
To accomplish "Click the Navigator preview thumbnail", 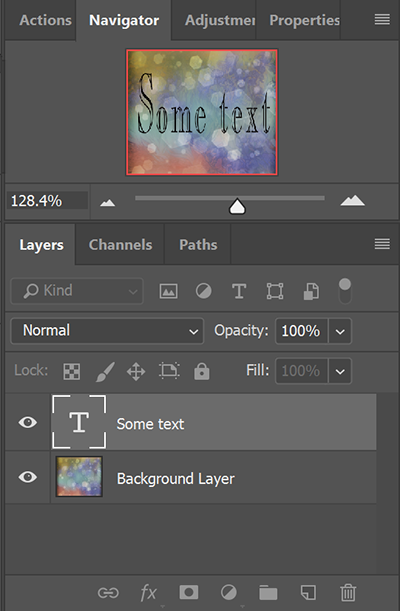I will (x=202, y=112).
